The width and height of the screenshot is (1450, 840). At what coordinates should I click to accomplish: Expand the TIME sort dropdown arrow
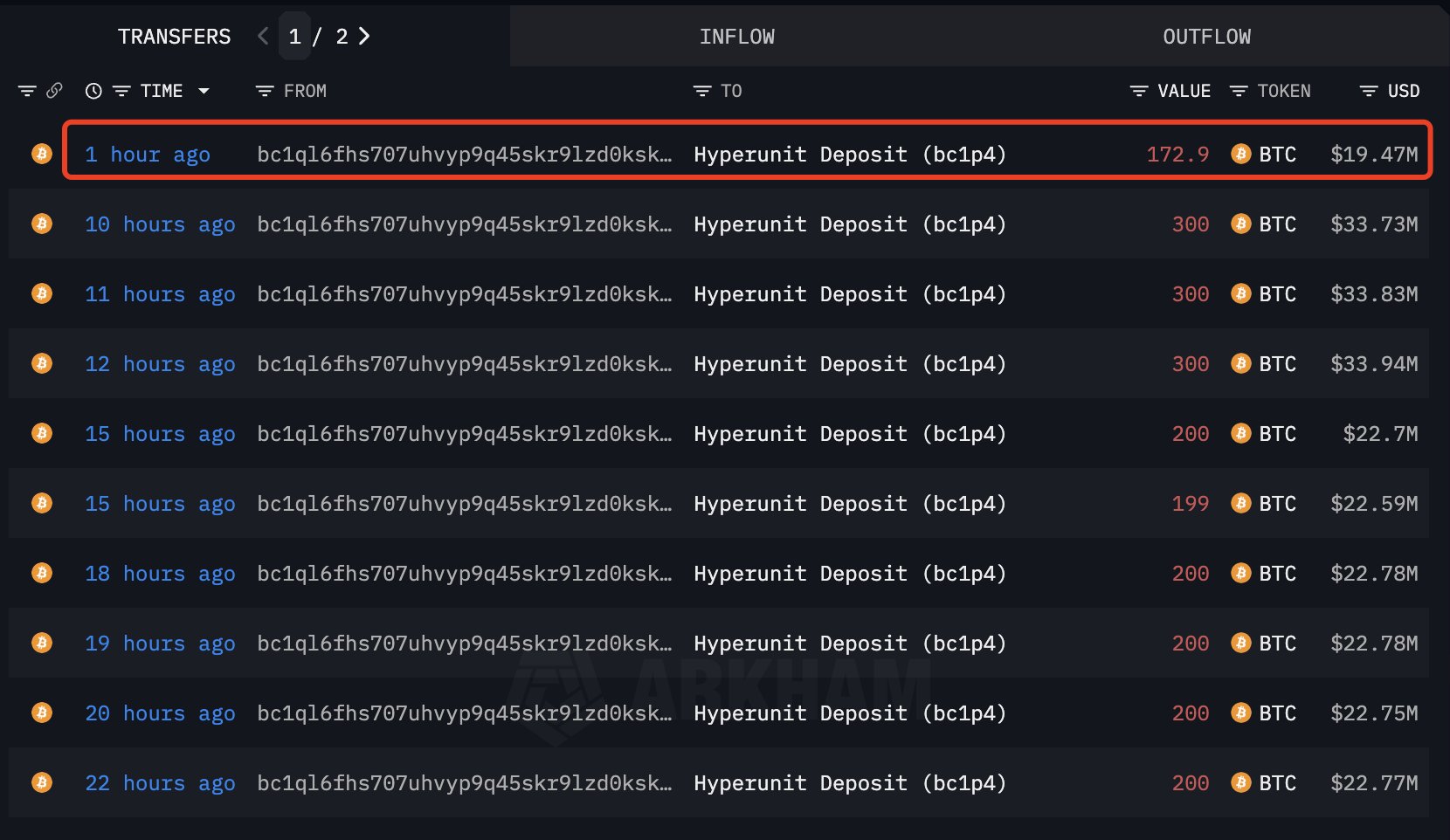[x=204, y=91]
